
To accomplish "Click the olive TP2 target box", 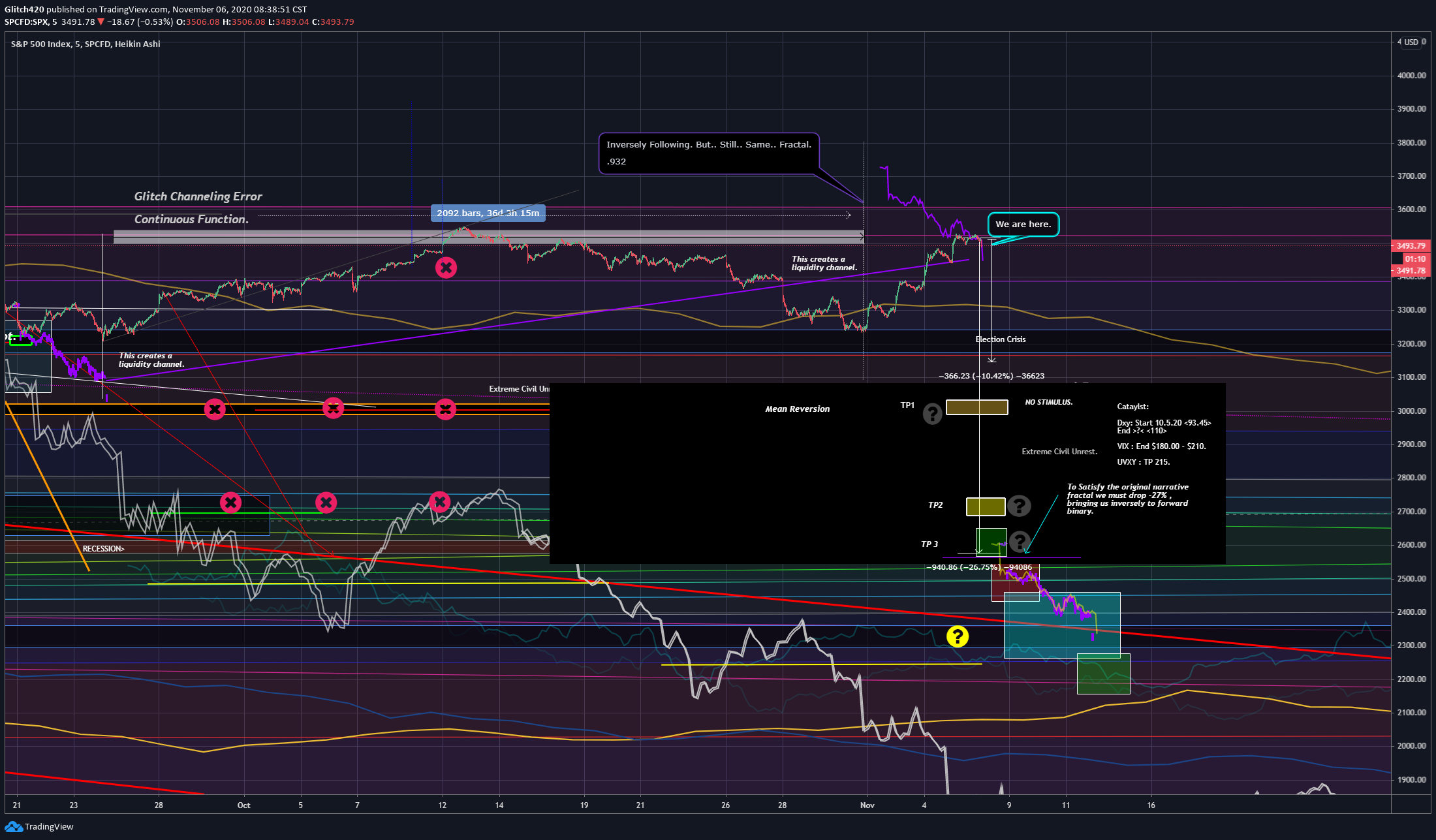I will (986, 506).
